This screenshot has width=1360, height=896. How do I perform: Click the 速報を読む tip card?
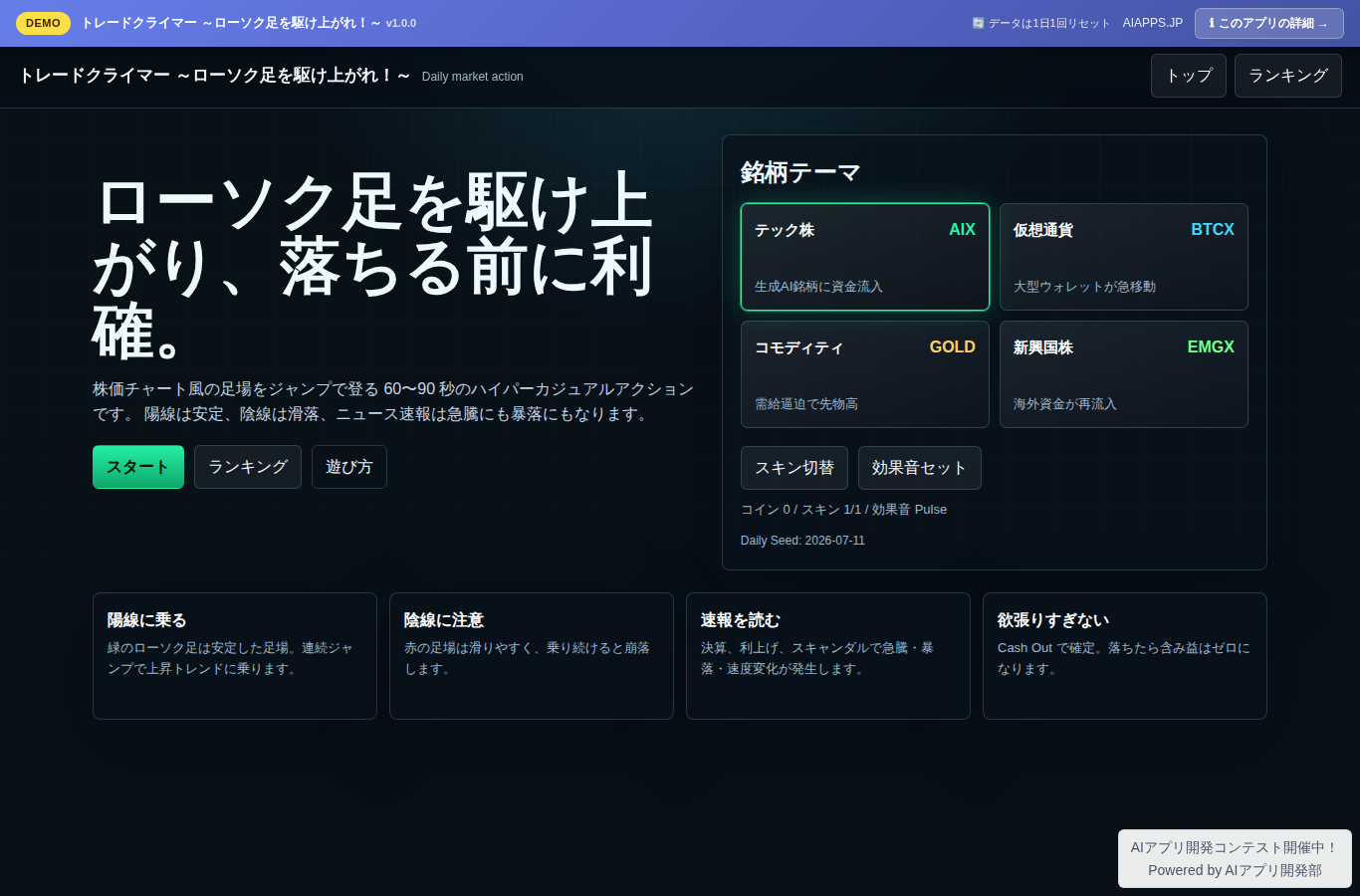(828, 656)
